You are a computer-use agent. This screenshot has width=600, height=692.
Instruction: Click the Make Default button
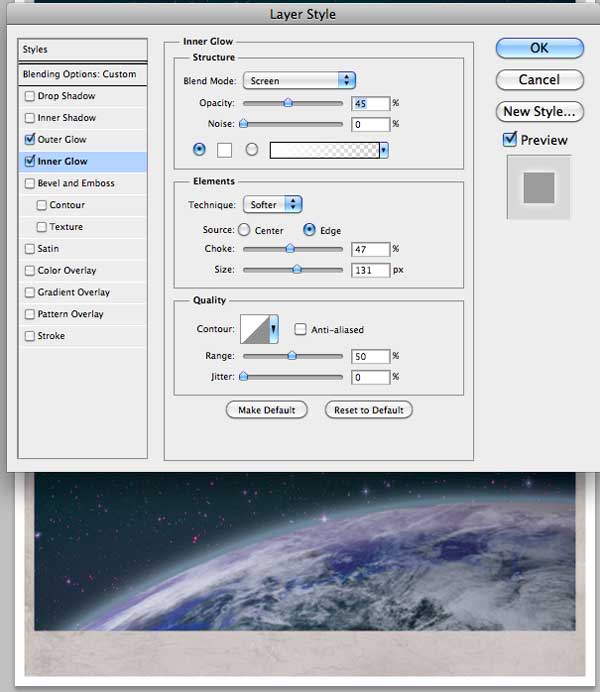[x=266, y=410]
